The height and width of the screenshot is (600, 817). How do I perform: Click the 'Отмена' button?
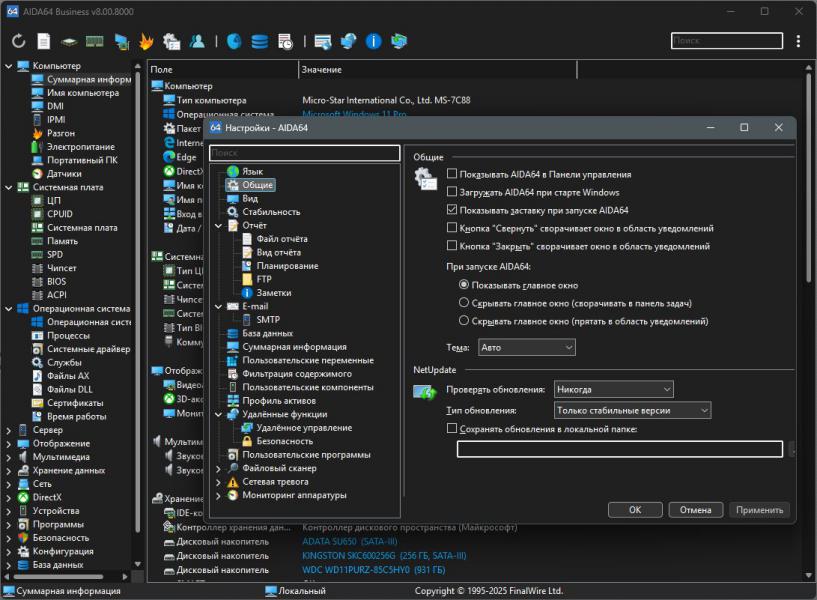[x=696, y=509]
